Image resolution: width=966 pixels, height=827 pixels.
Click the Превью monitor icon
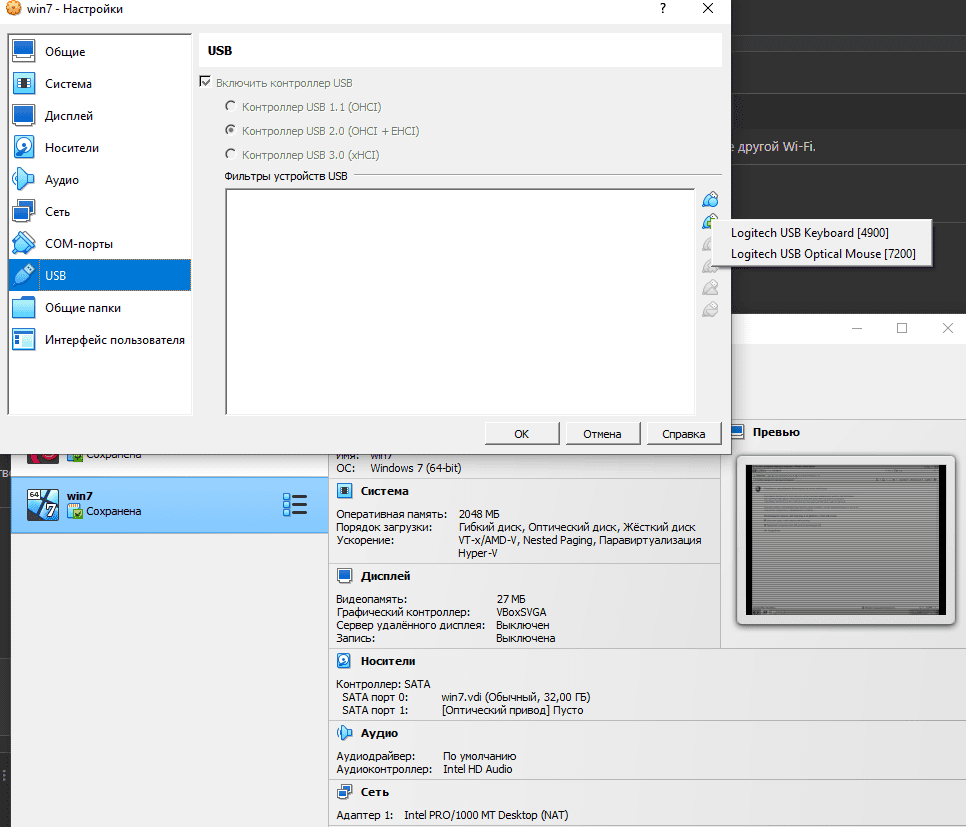pos(738,432)
